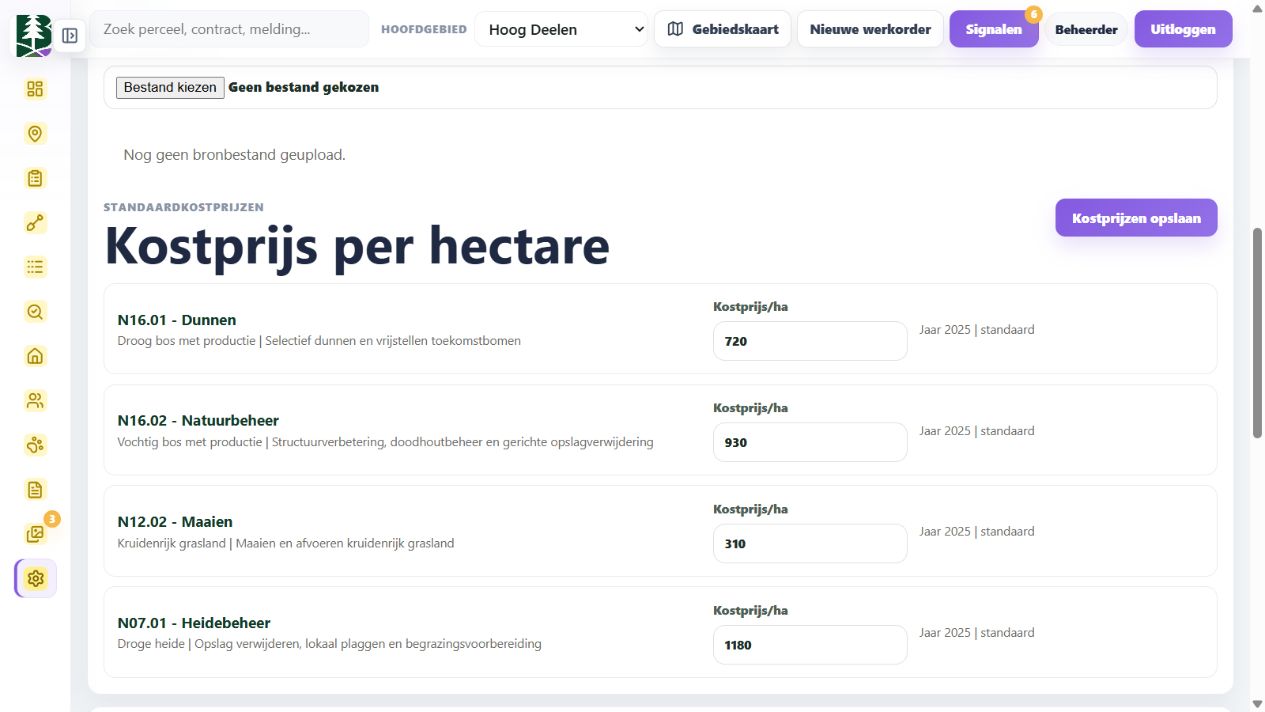Click the Beheerder role button
The image size is (1265, 712).
tap(1086, 30)
